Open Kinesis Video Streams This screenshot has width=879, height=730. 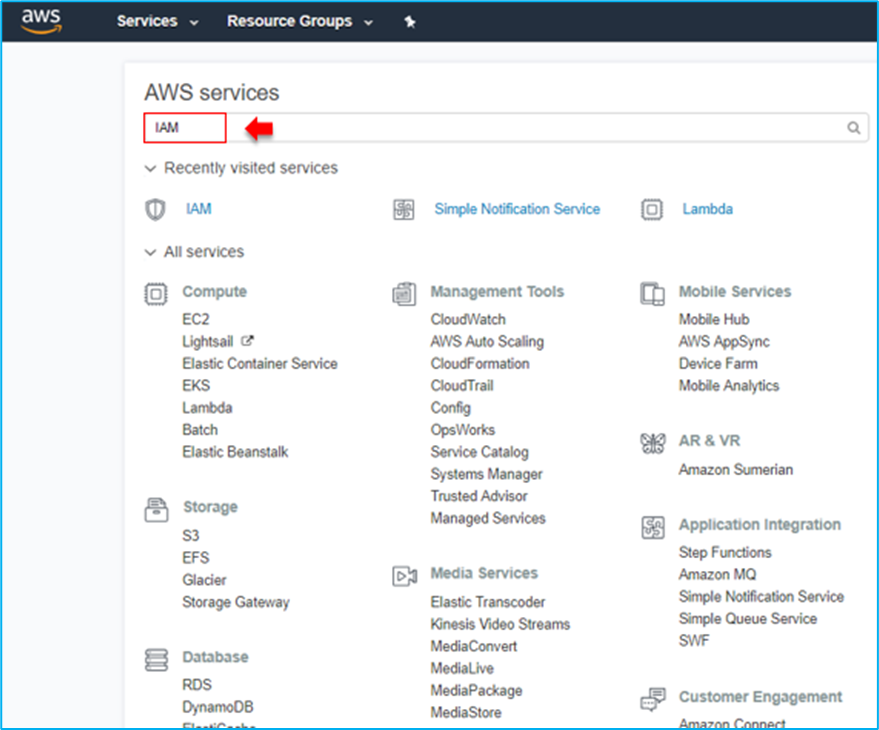pyautogui.click(x=500, y=624)
